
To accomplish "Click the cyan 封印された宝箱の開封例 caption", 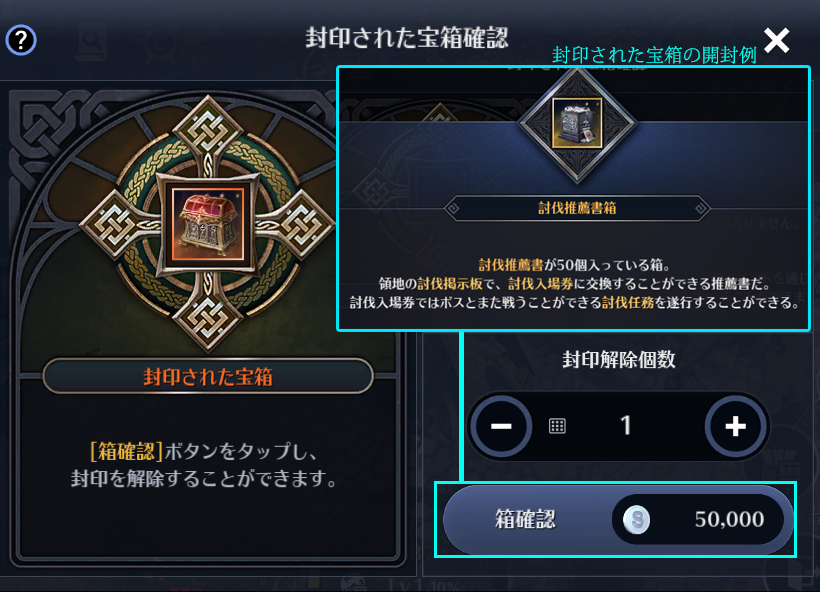I will point(654,55).
